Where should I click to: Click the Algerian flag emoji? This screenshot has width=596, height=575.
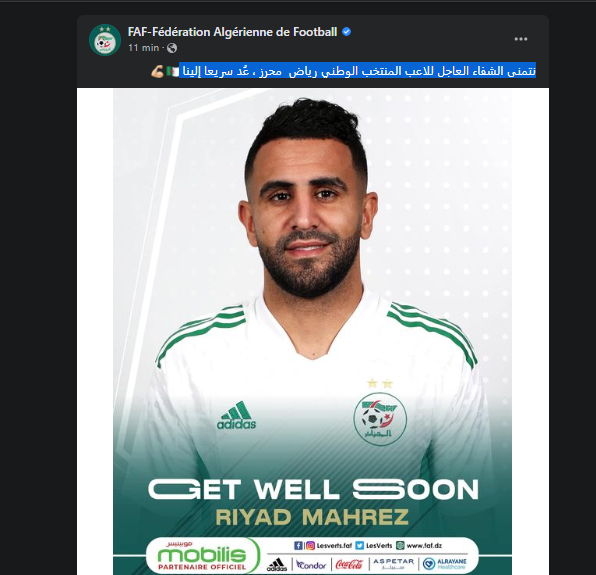(x=172, y=71)
